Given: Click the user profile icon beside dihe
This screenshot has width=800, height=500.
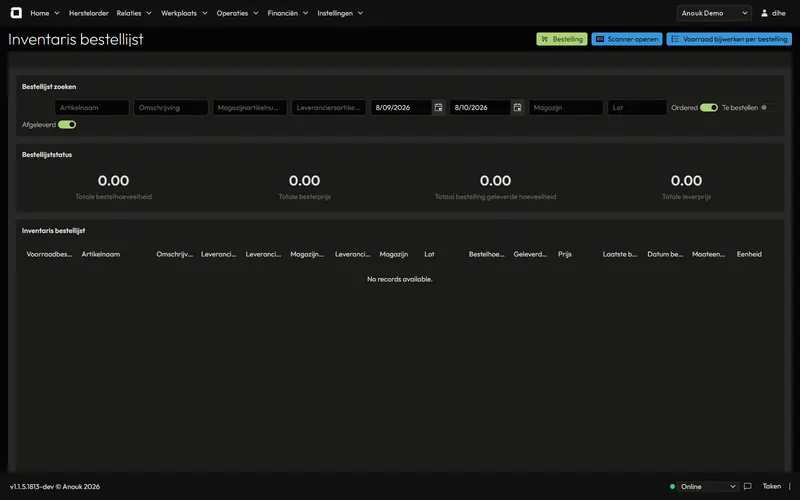Looking at the screenshot, I should (x=764, y=13).
